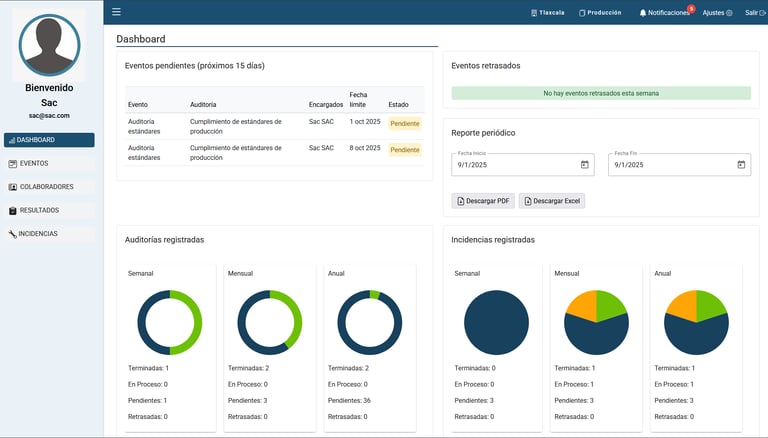Open the RESULTADOS menu item
The image size is (768, 438).
49,211
